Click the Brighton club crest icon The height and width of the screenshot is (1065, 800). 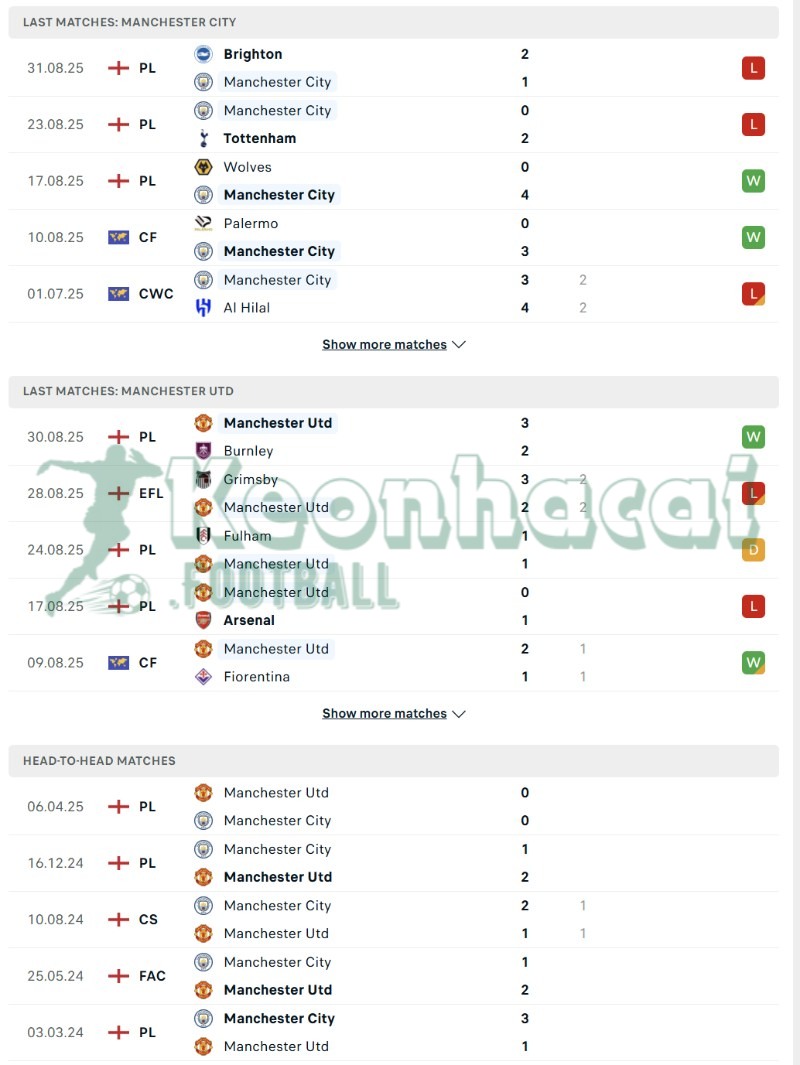[205, 54]
